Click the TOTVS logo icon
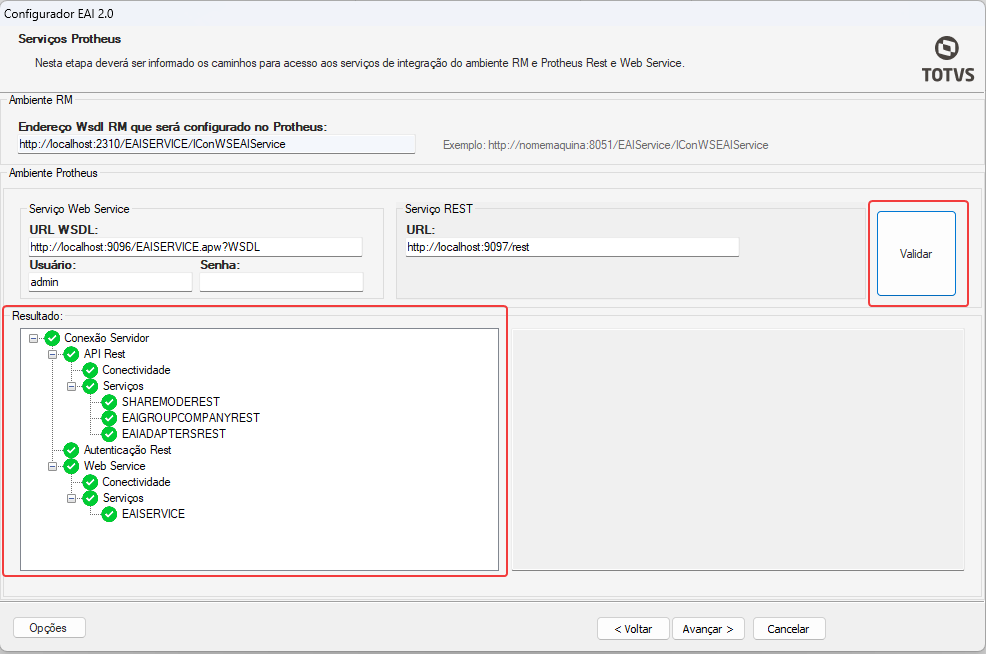Viewport: 986px width, 654px height. pyautogui.click(x=946, y=48)
